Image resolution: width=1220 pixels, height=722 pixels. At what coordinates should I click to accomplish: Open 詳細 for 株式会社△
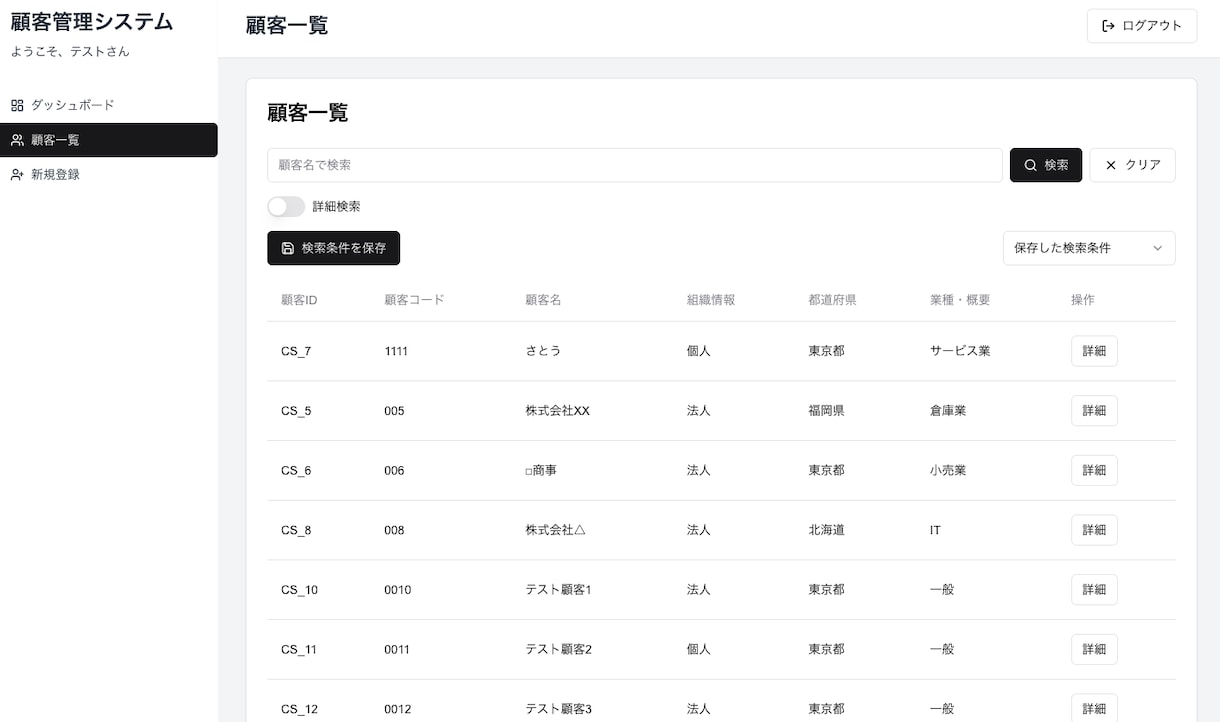pyautogui.click(x=1094, y=530)
